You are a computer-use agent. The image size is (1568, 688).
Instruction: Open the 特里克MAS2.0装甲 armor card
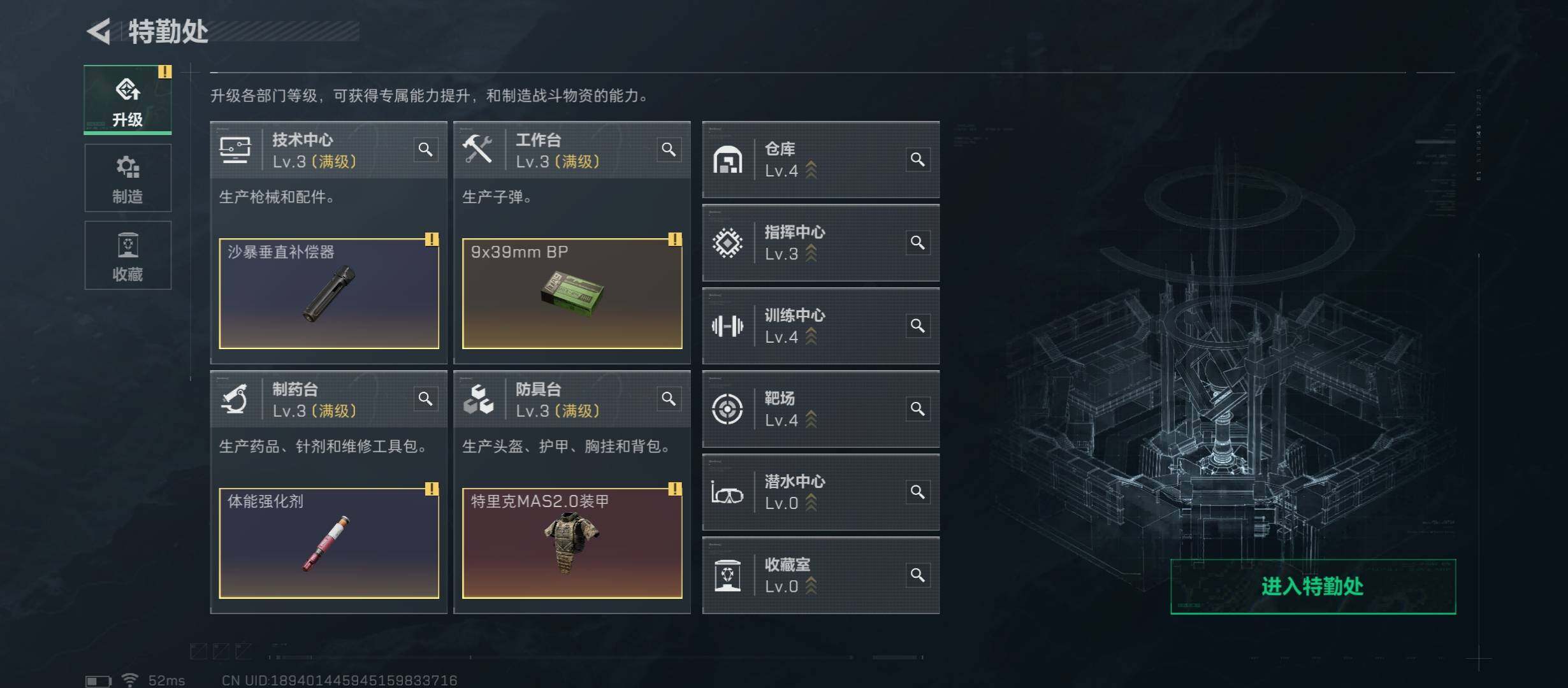(572, 543)
